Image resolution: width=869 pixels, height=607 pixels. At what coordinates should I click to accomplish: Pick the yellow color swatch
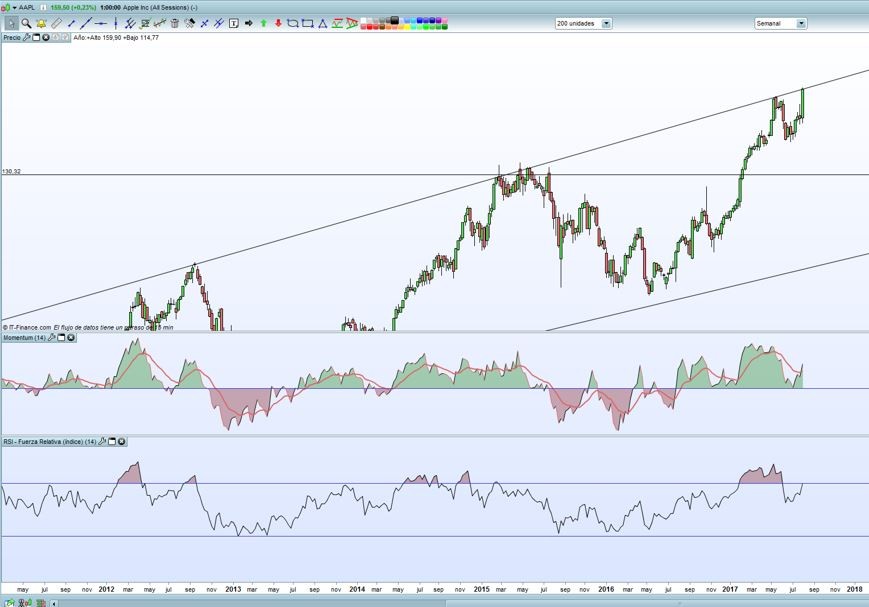tap(407, 27)
